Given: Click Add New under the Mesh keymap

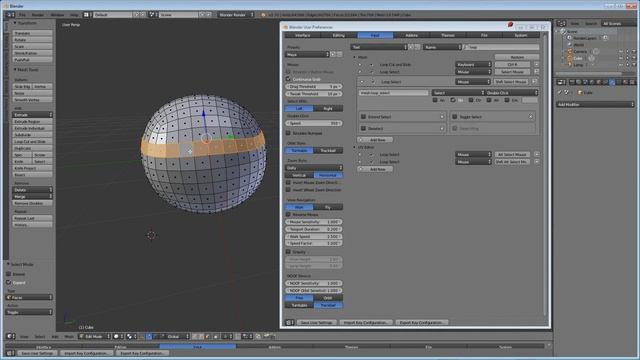Looking at the screenshot, I should 375,140.
